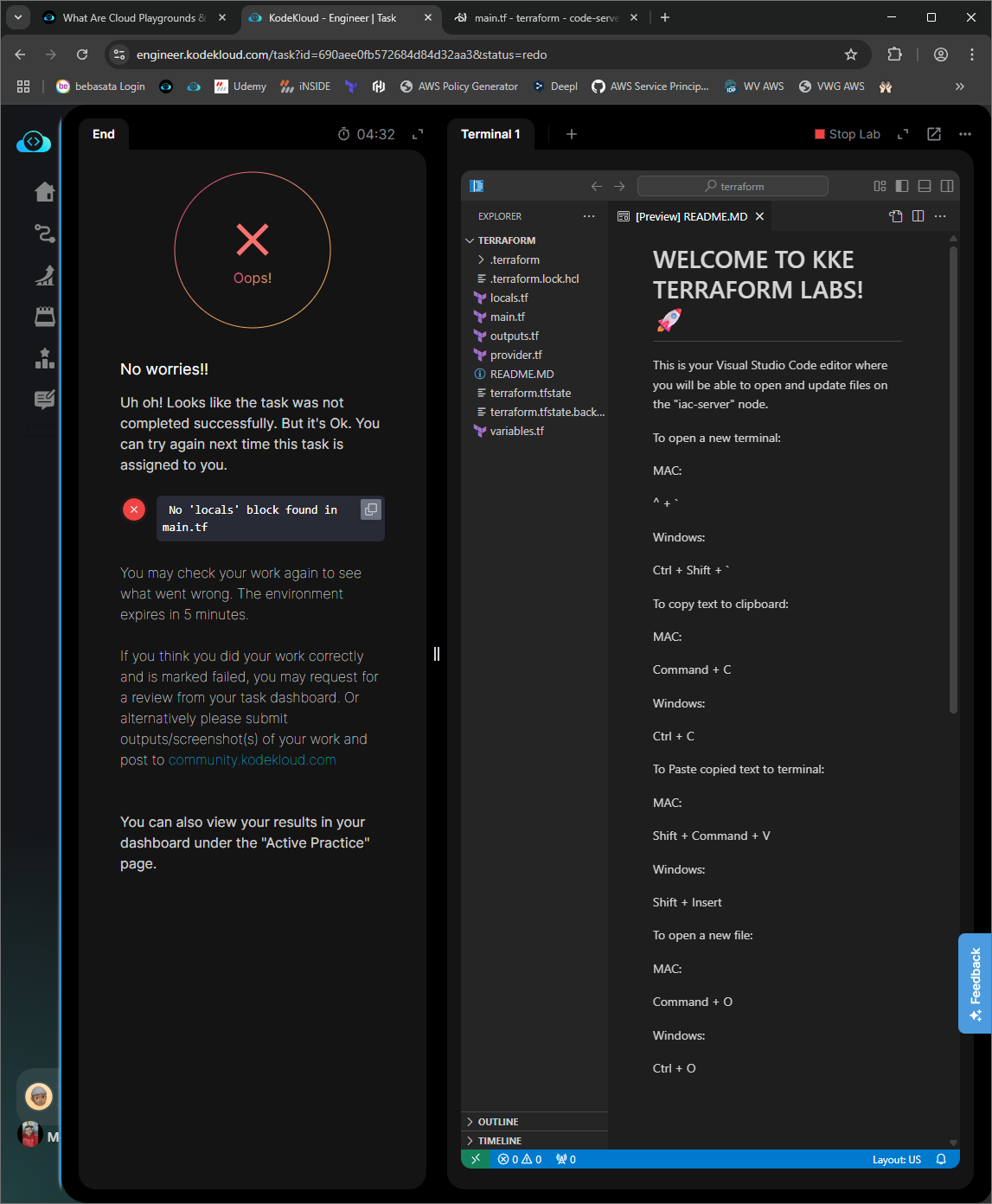Go forward in VS Code editor history
Screen dimensions: 992x1204
point(619,186)
